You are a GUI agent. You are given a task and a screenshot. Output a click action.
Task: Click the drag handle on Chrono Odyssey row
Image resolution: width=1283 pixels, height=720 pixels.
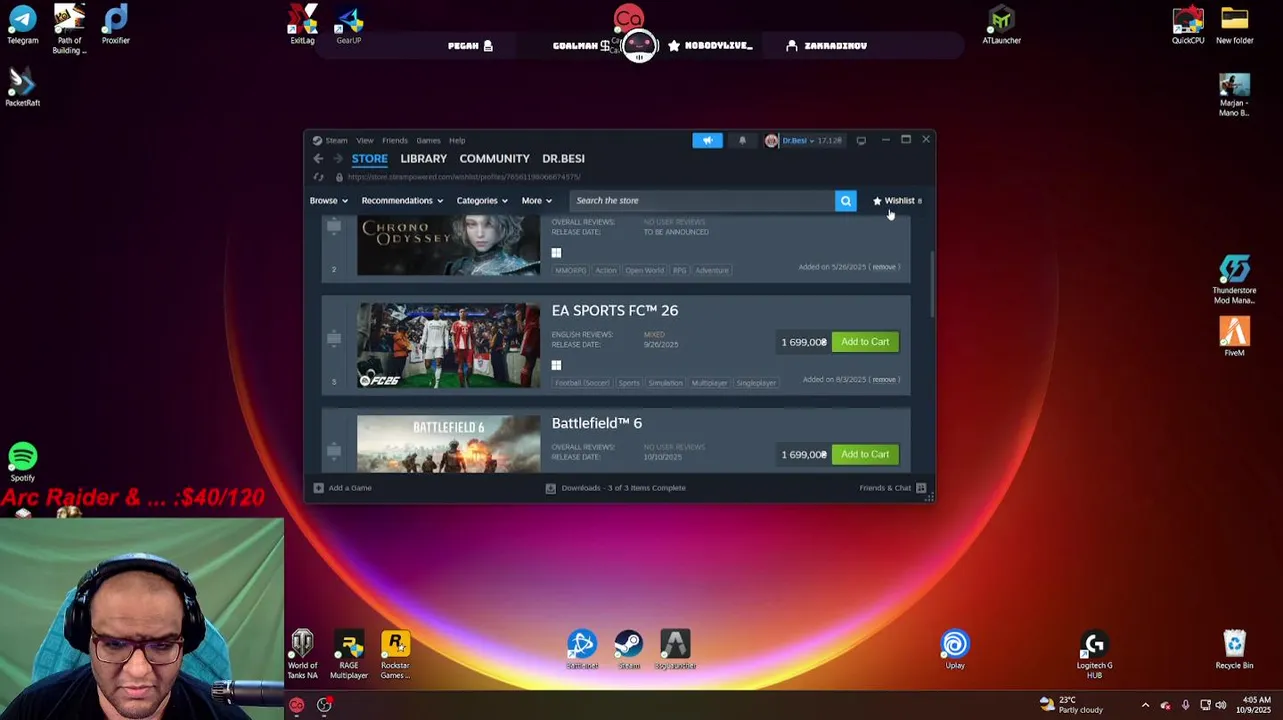[x=334, y=227]
